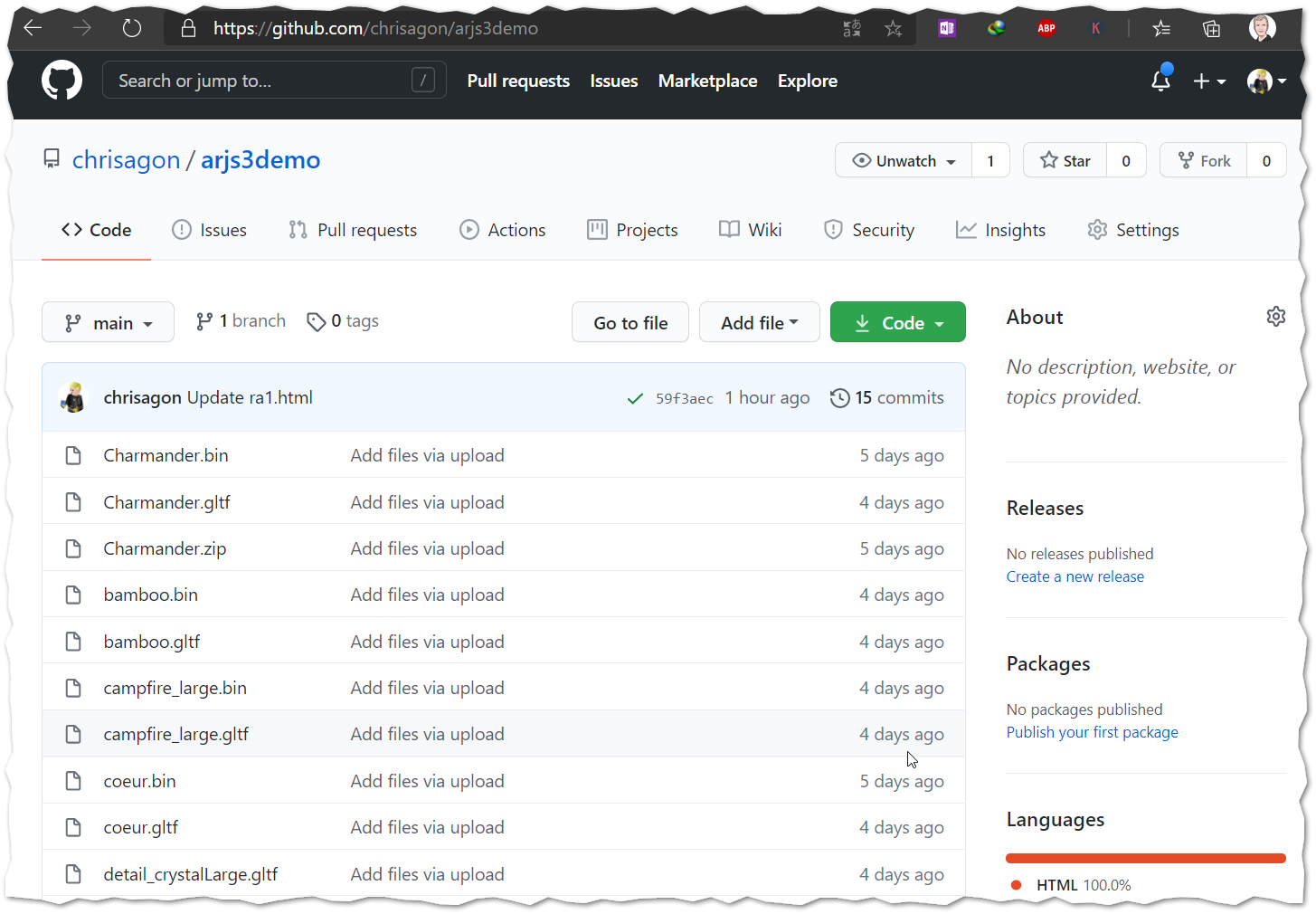
Task: Click the file icon beside Charmander.bin
Action: point(73,455)
